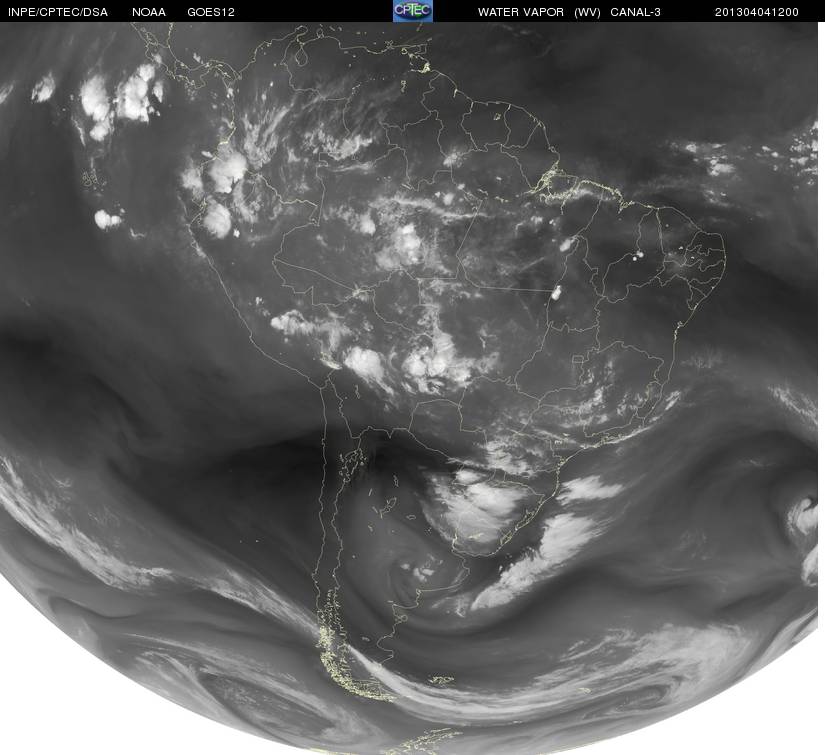Click the GOES12 satellite label
This screenshot has height=755, width=825.
210,13
